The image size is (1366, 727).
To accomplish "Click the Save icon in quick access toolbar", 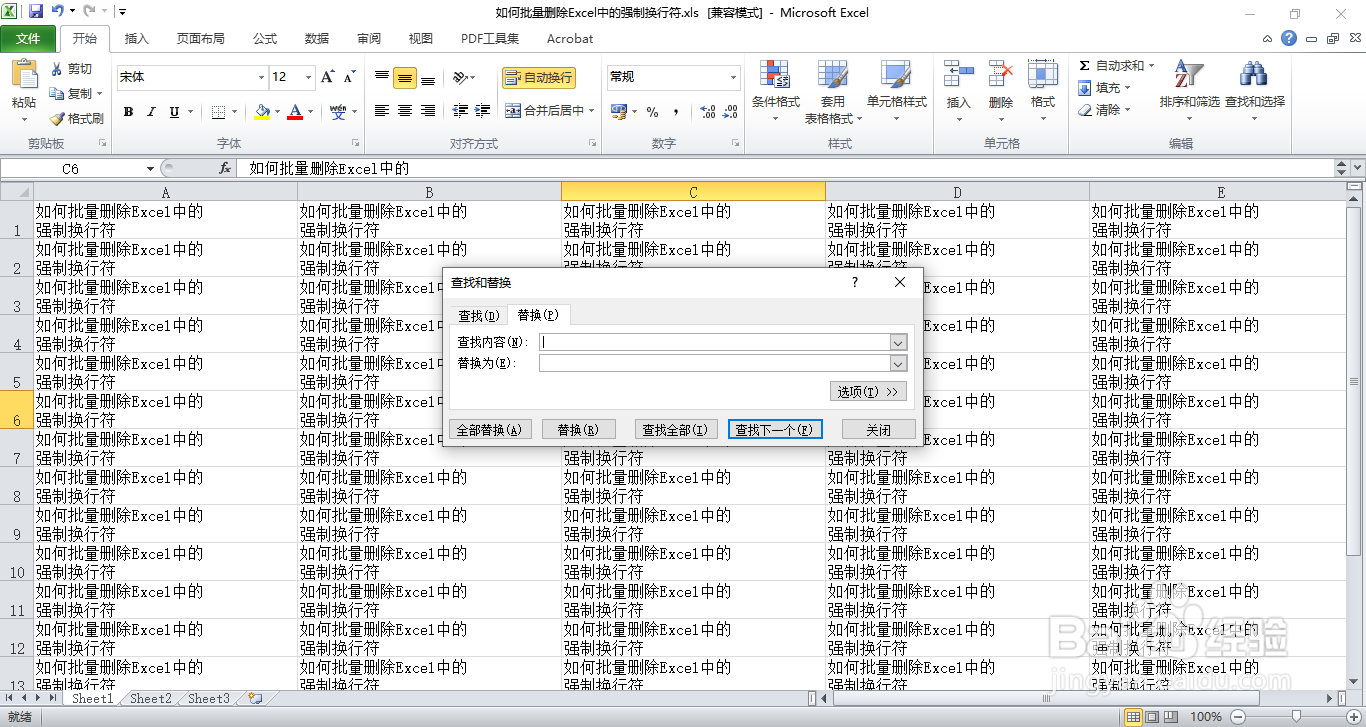I will coord(36,12).
